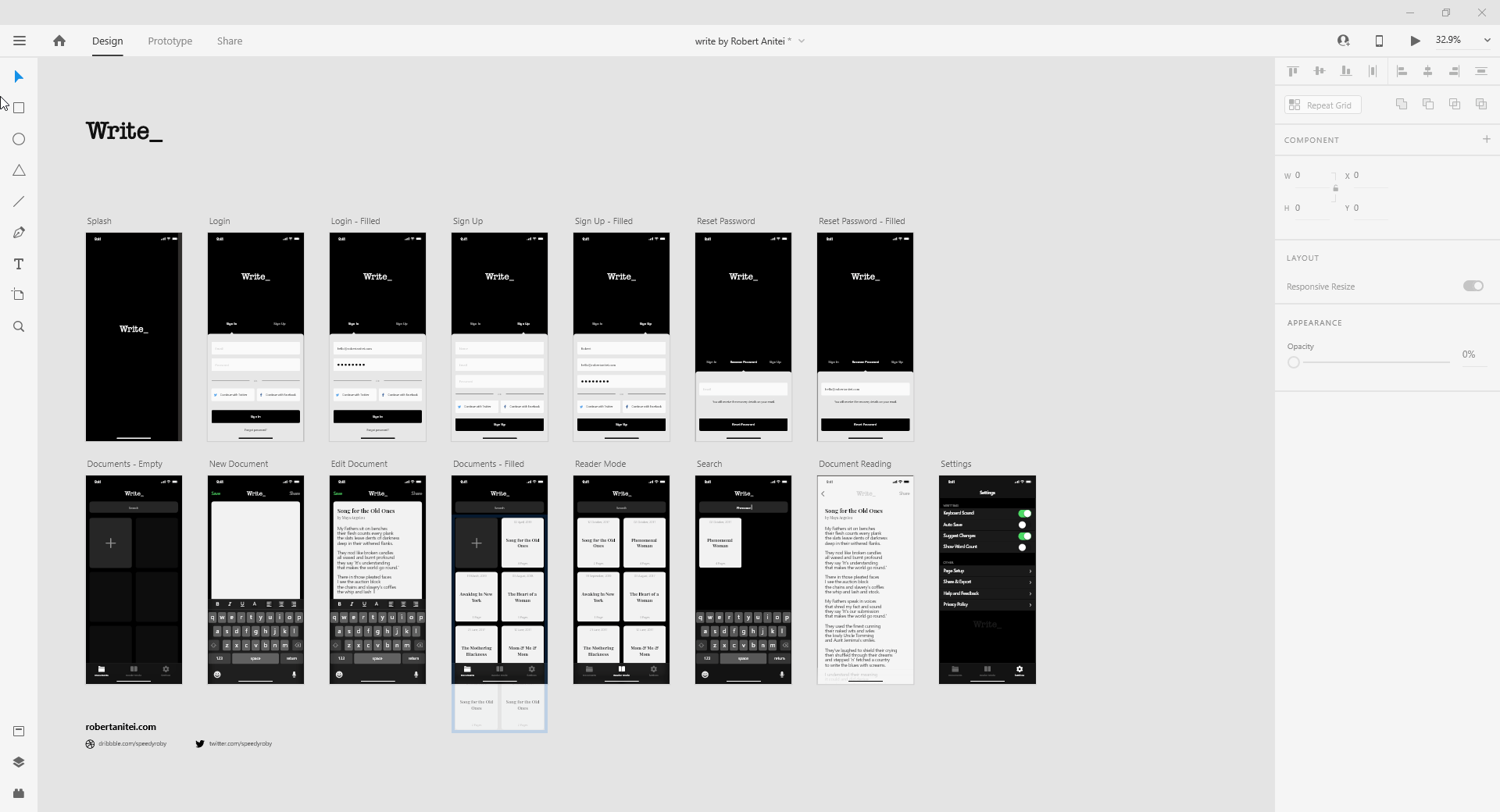This screenshot has height=812, width=1500.
Task: Click the Repeat Grid button
Action: (x=1323, y=104)
